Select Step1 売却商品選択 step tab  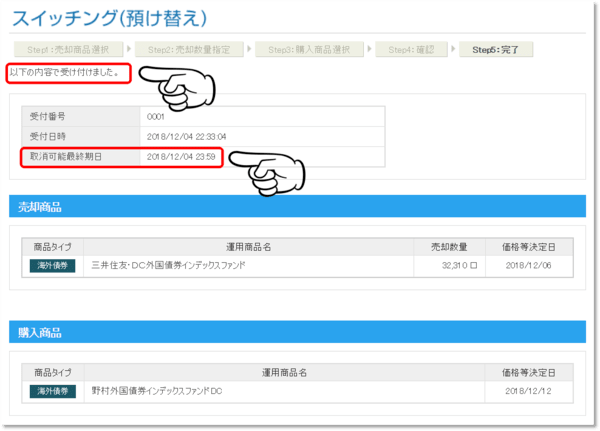click(68, 49)
